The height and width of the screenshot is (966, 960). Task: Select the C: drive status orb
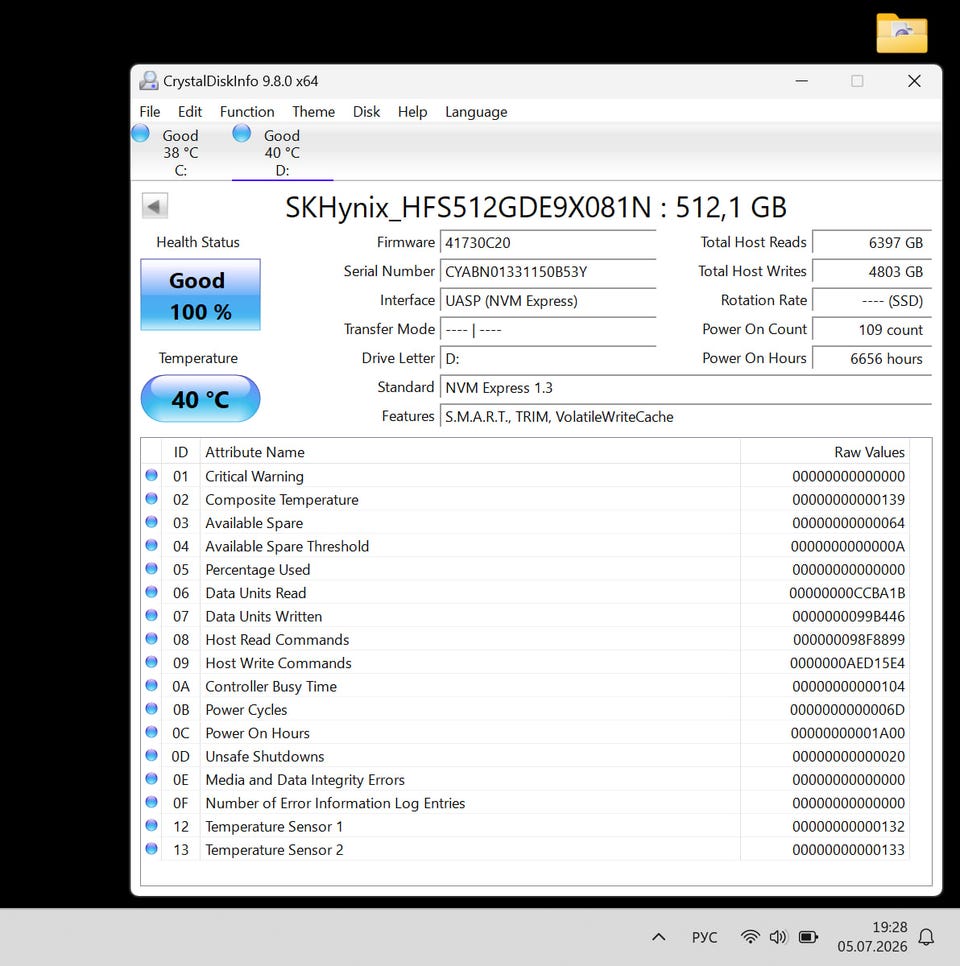(x=140, y=133)
